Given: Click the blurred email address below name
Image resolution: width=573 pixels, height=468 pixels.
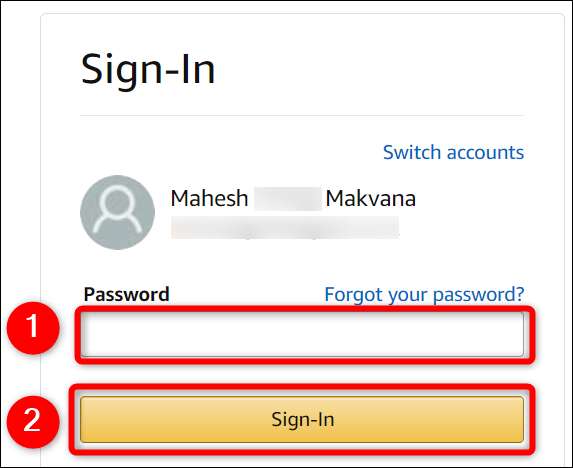Looking at the screenshot, I should pos(285,227).
